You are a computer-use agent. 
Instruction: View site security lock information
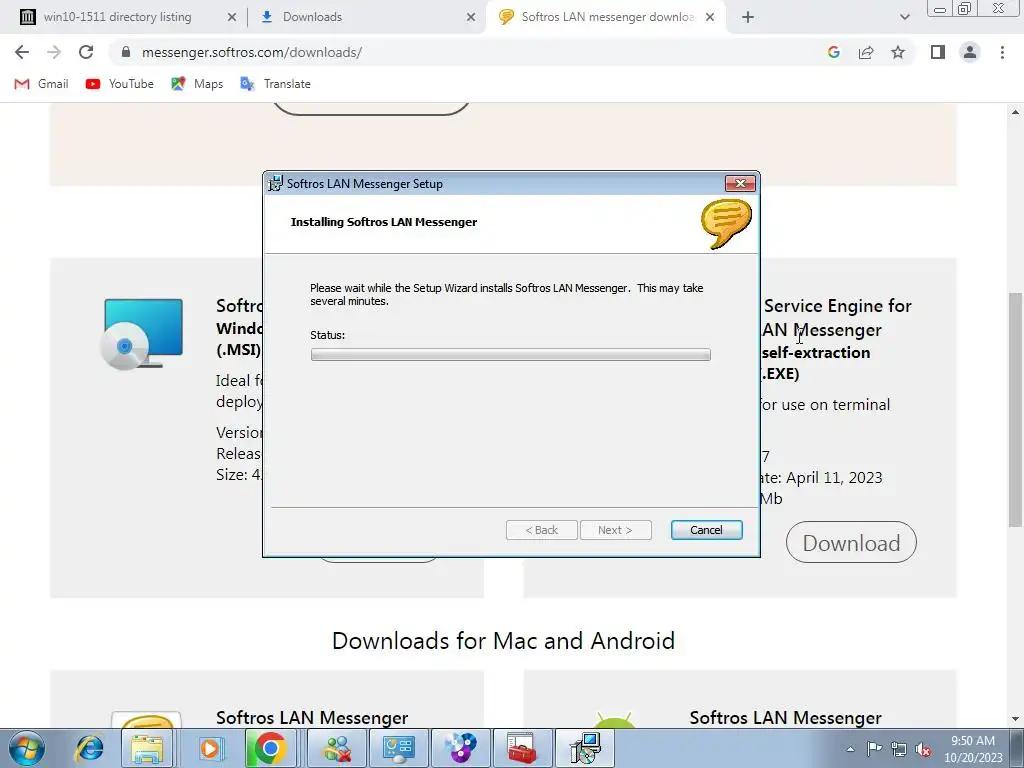click(x=125, y=52)
